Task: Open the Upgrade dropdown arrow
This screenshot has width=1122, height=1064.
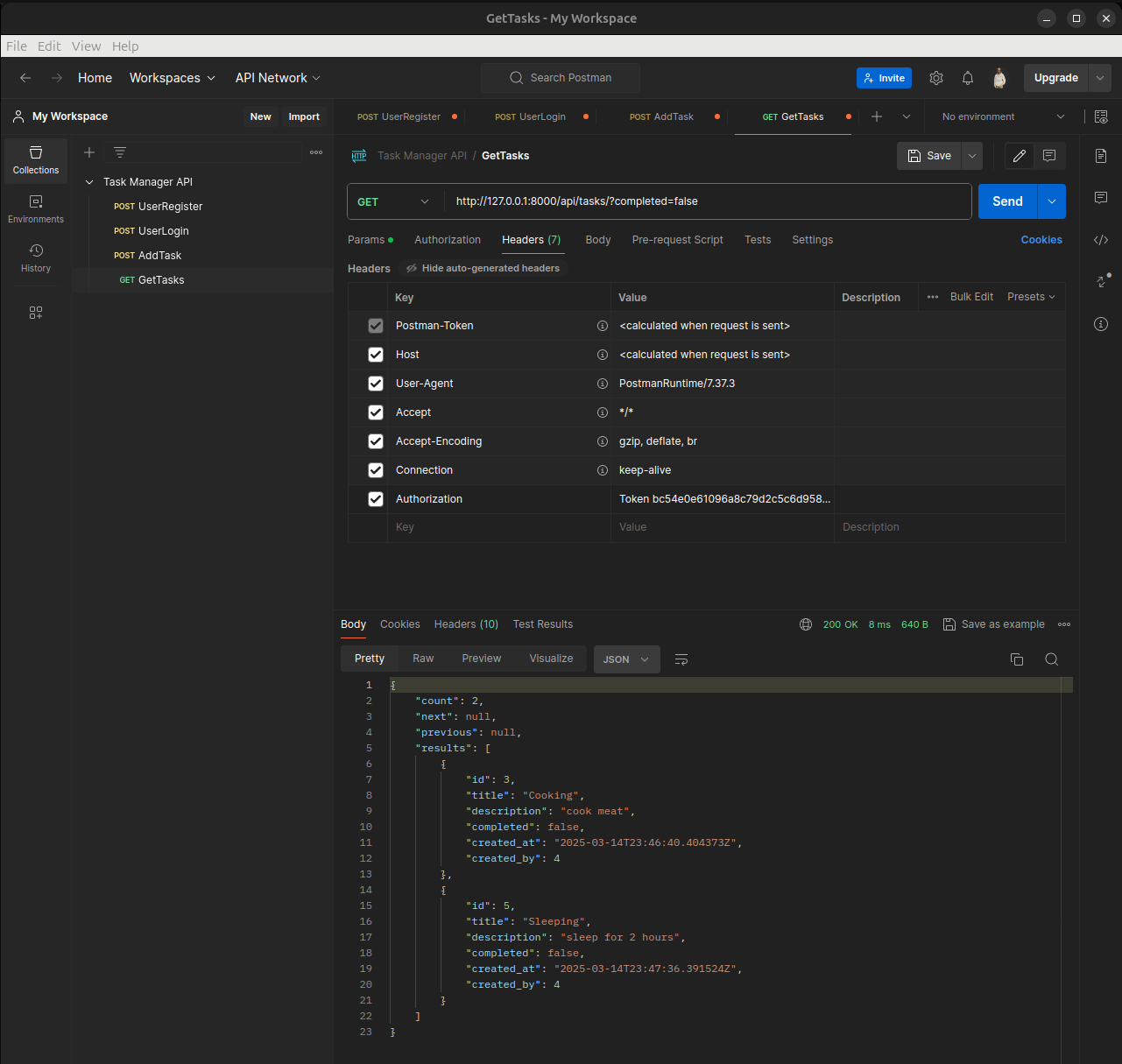Action: coord(1100,78)
